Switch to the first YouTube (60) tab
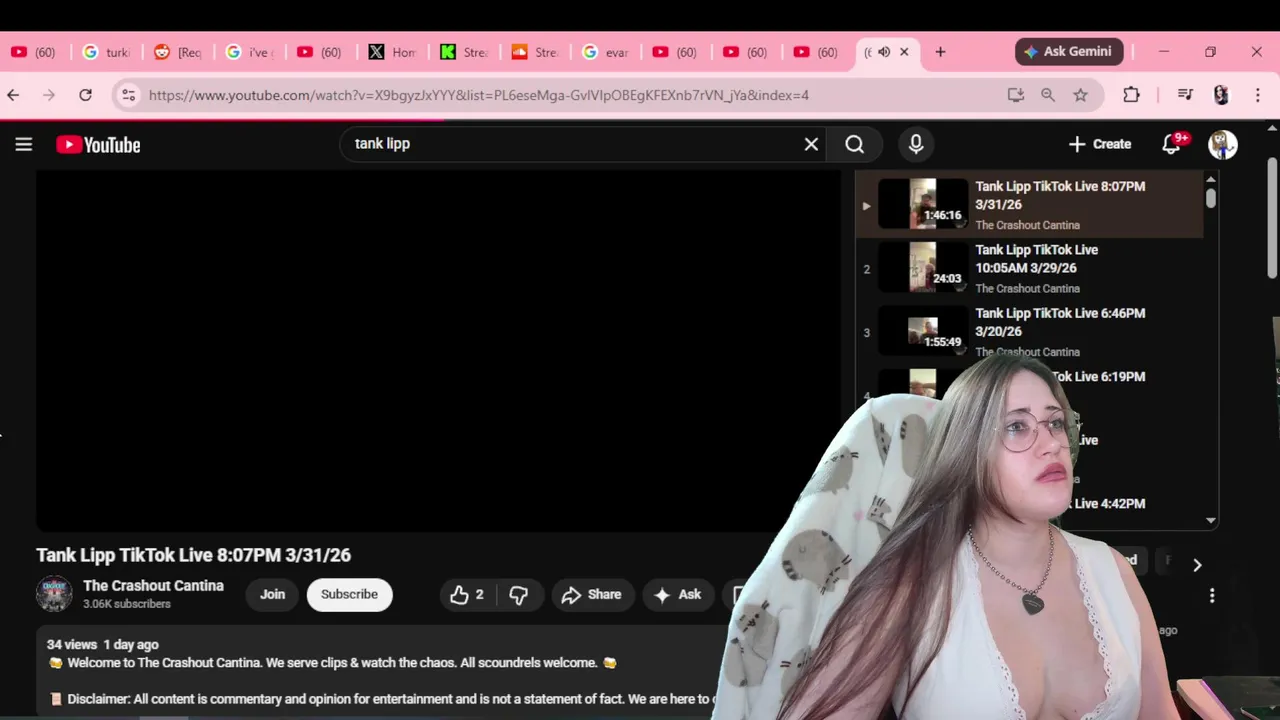 click(x=34, y=52)
